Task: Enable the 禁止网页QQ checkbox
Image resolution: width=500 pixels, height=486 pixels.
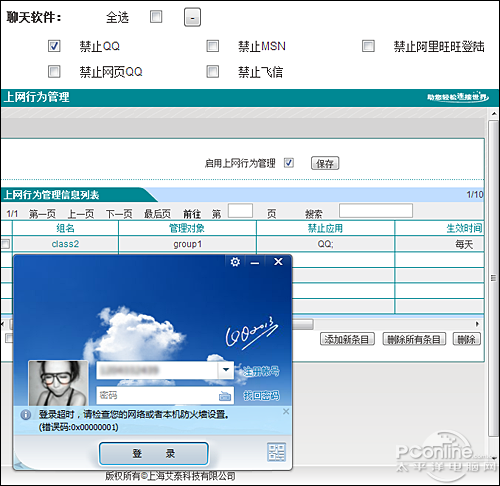Action: [54, 71]
